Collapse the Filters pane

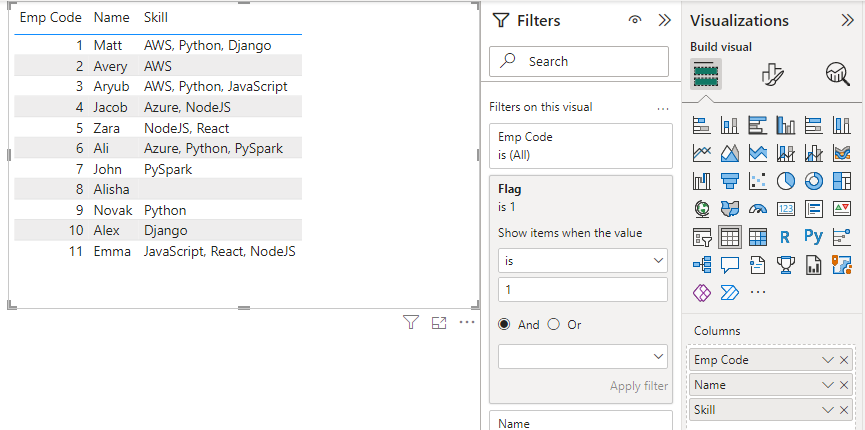tap(665, 21)
